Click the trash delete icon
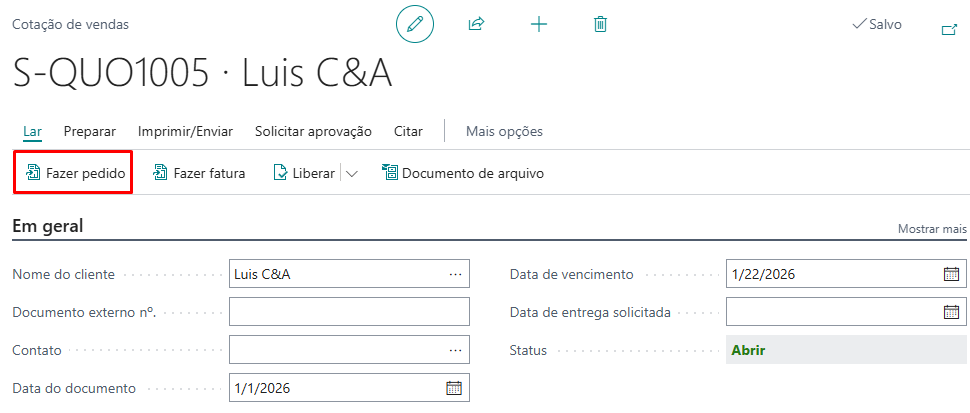The width and height of the screenshot is (970, 413). 600,24
